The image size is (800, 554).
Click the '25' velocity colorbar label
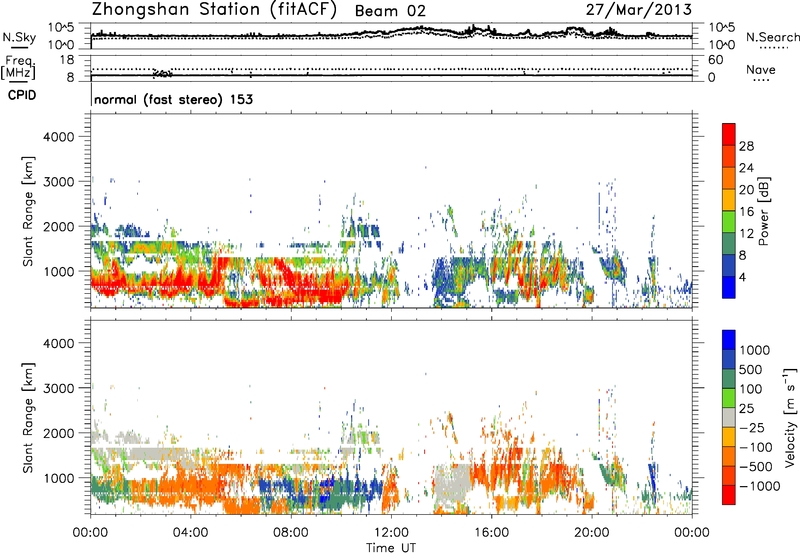748,409
